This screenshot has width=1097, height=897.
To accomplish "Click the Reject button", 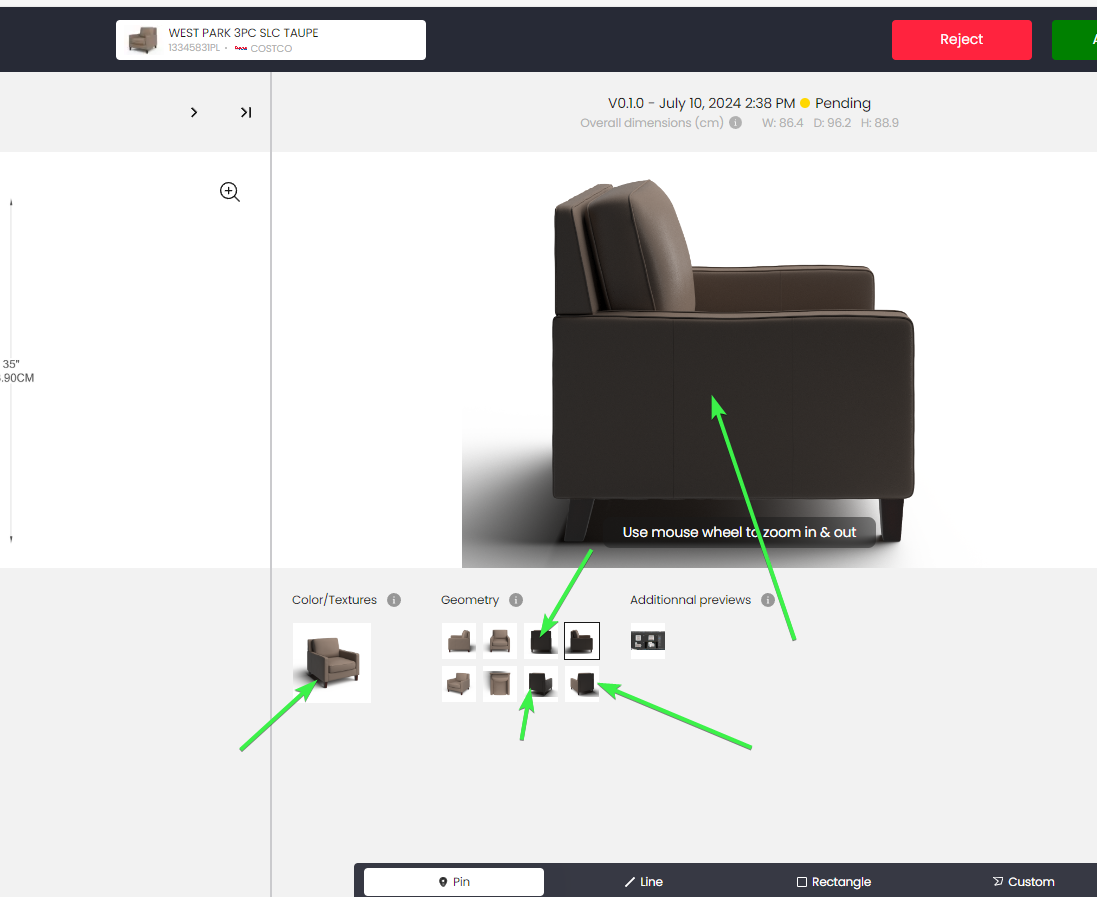I will click(x=961, y=40).
